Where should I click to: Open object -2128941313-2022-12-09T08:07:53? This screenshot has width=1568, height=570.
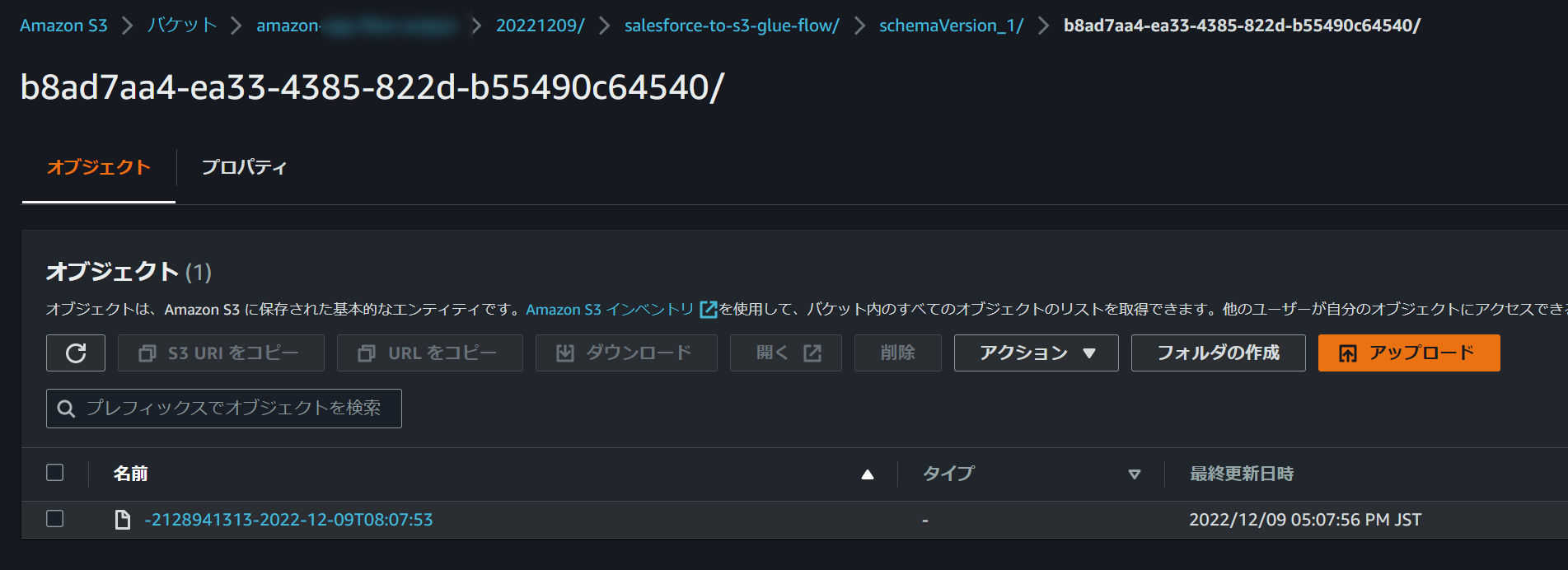(x=288, y=520)
